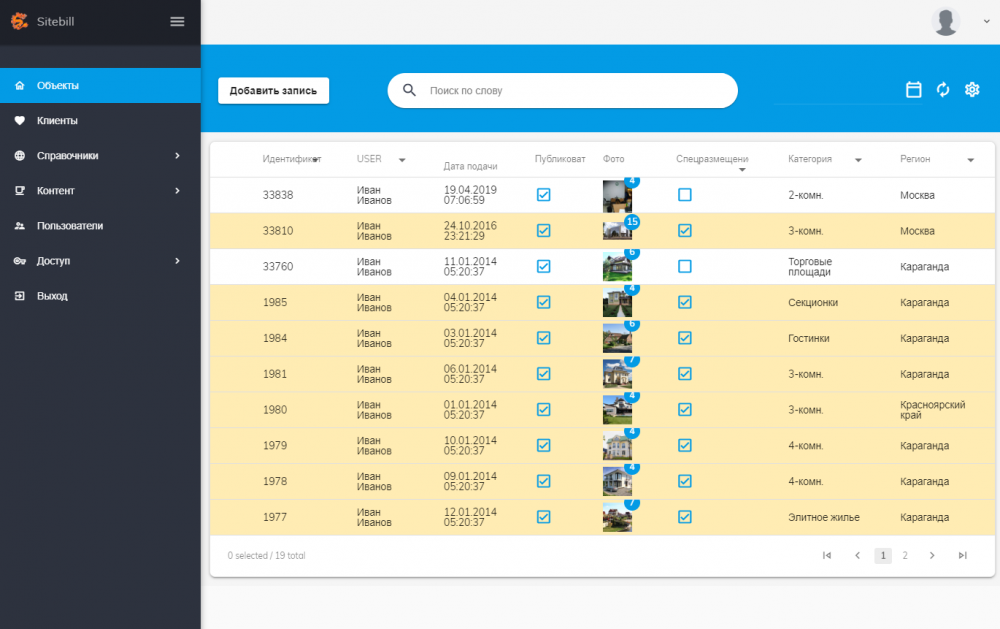Open Идентификатор column dropdown arrow
The height and width of the screenshot is (629, 1000).
point(316,160)
